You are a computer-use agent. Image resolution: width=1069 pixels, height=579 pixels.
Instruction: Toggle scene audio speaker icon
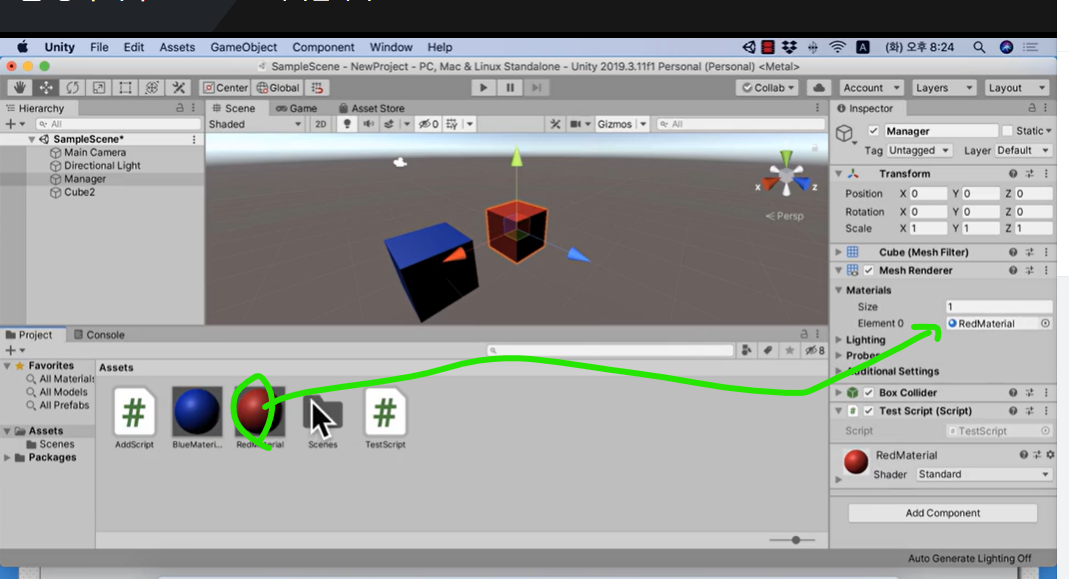(x=368, y=124)
